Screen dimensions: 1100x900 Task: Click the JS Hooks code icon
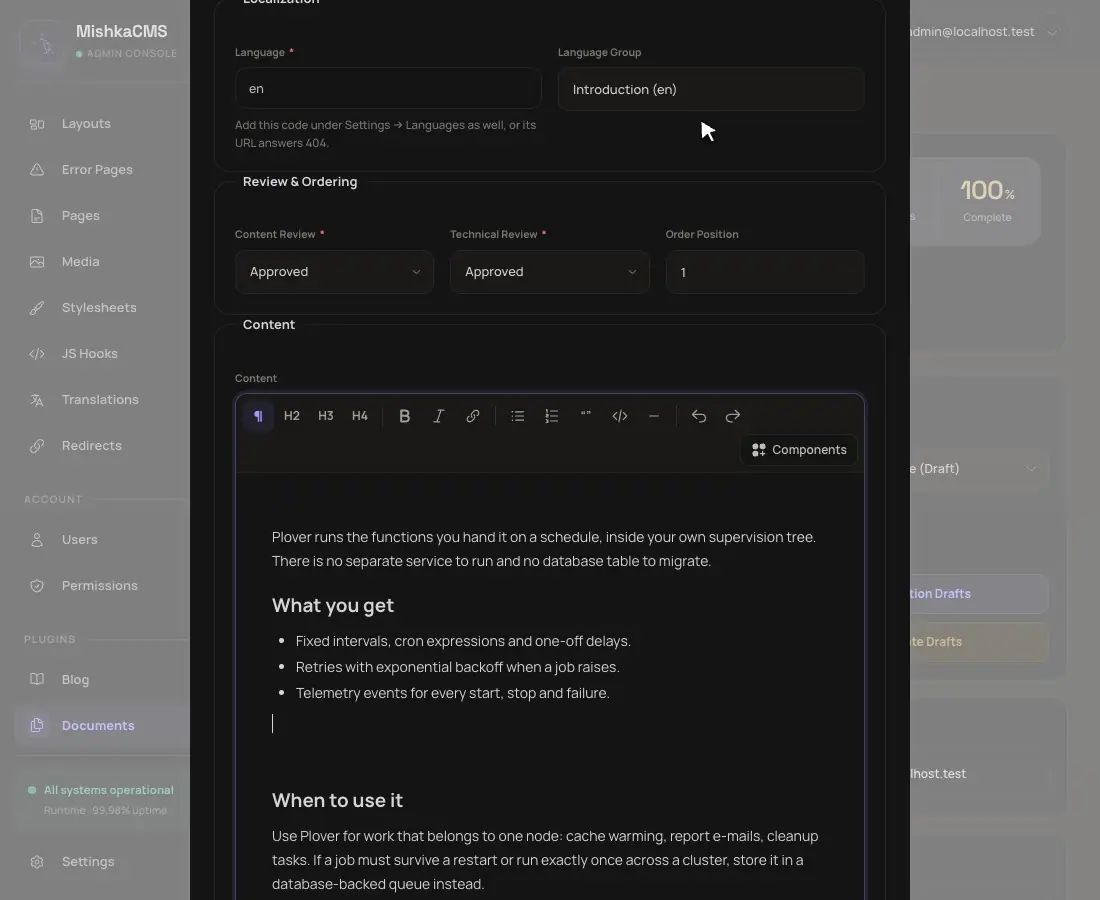coord(37,354)
